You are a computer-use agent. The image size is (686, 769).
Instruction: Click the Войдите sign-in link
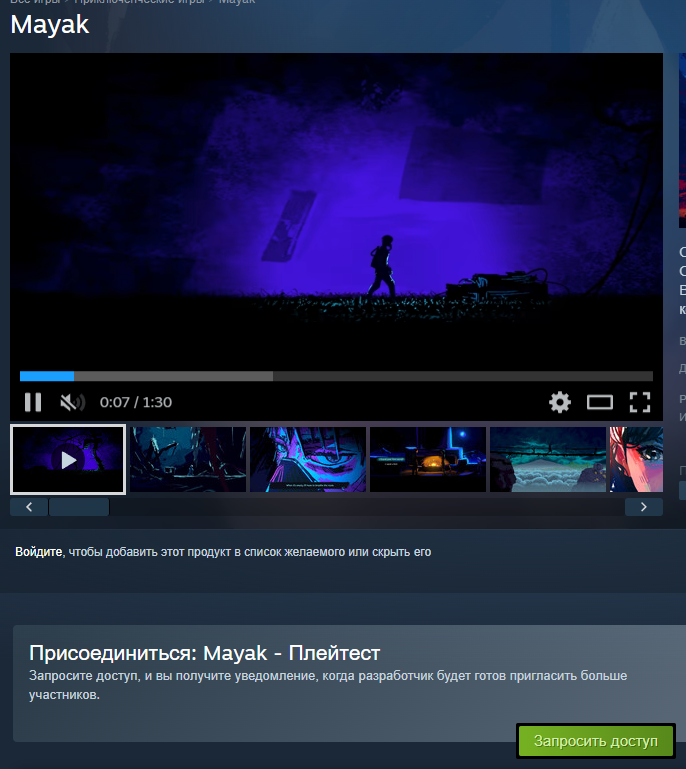38,552
